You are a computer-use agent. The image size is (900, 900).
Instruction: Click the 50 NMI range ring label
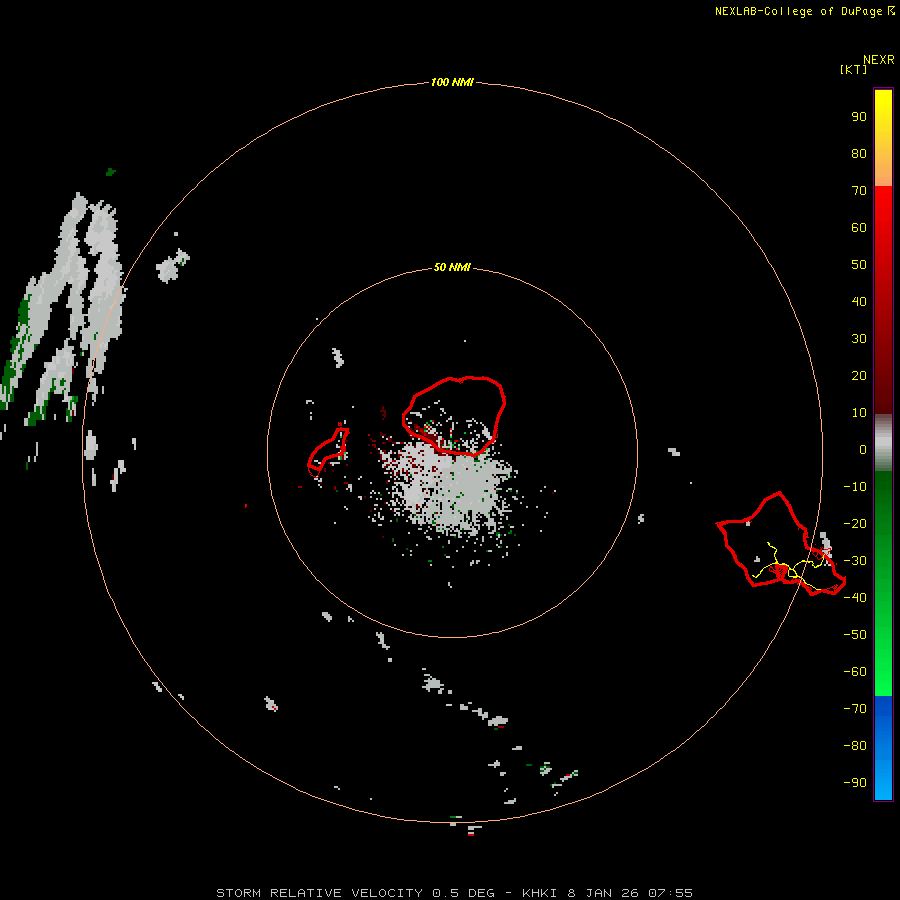[452, 267]
